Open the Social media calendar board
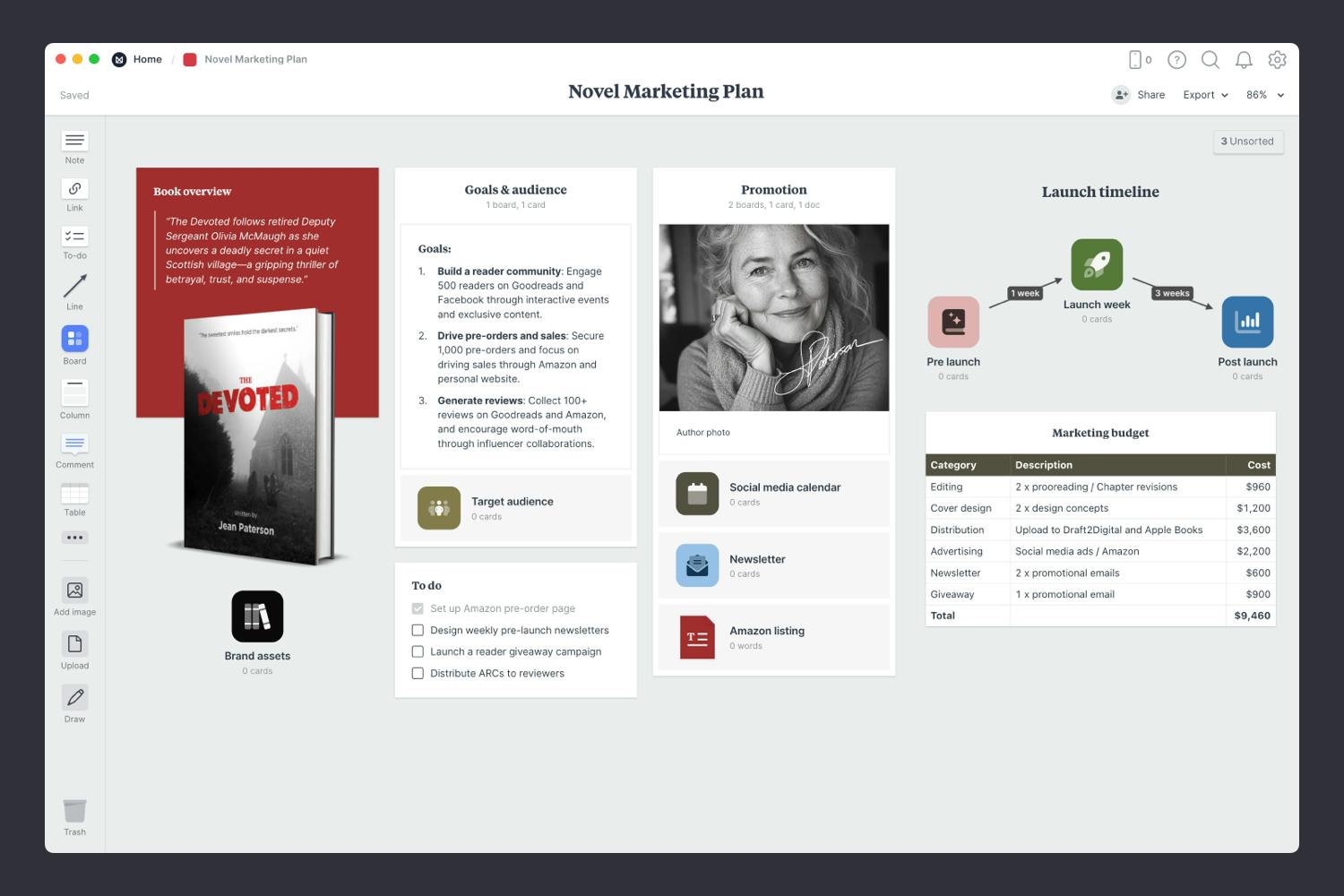This screenshot has height=896, width=1344. click(697, 494)
